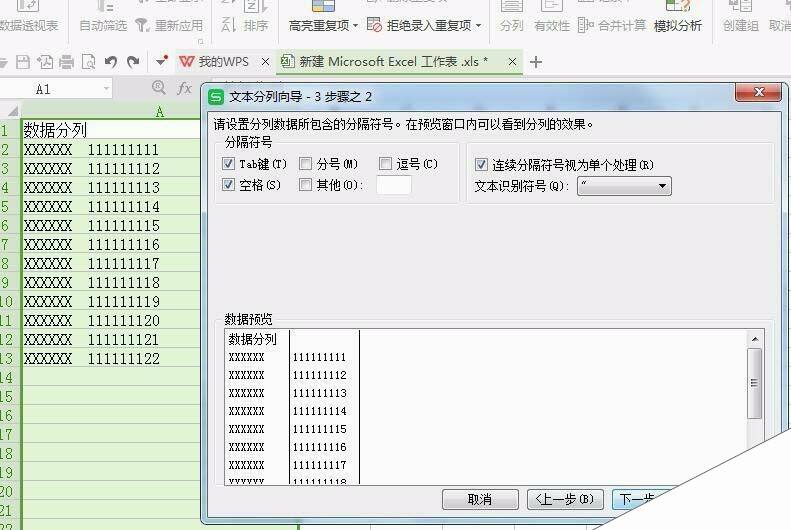Close the 新建 Microsoft Excel 工作表 tab
This screenshot has width=791, height=530.
[512, 62]
